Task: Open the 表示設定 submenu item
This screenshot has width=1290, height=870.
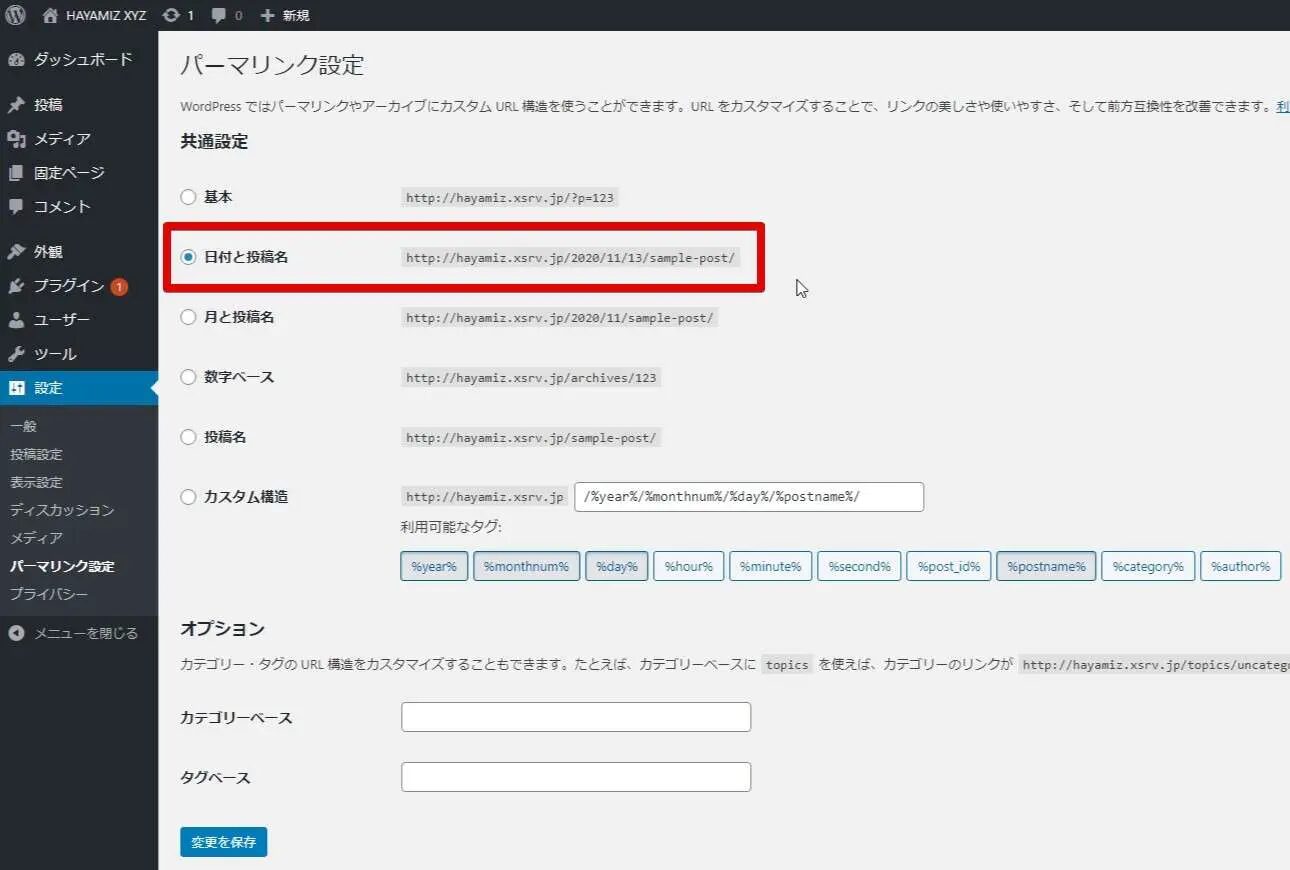Action: [36, 482]
